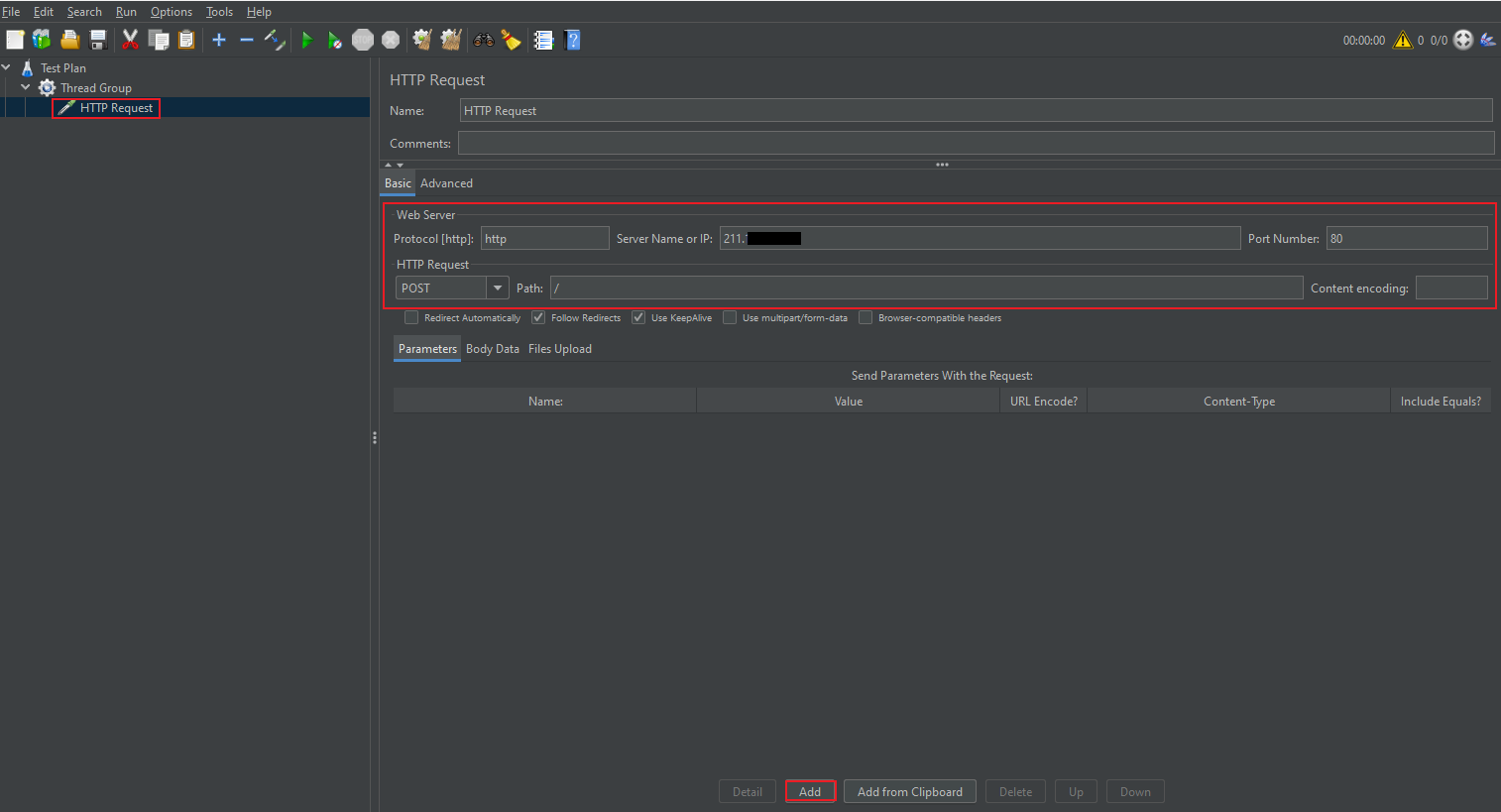
Task: Click the Thread Group gear icon
Action: [47, 87]
